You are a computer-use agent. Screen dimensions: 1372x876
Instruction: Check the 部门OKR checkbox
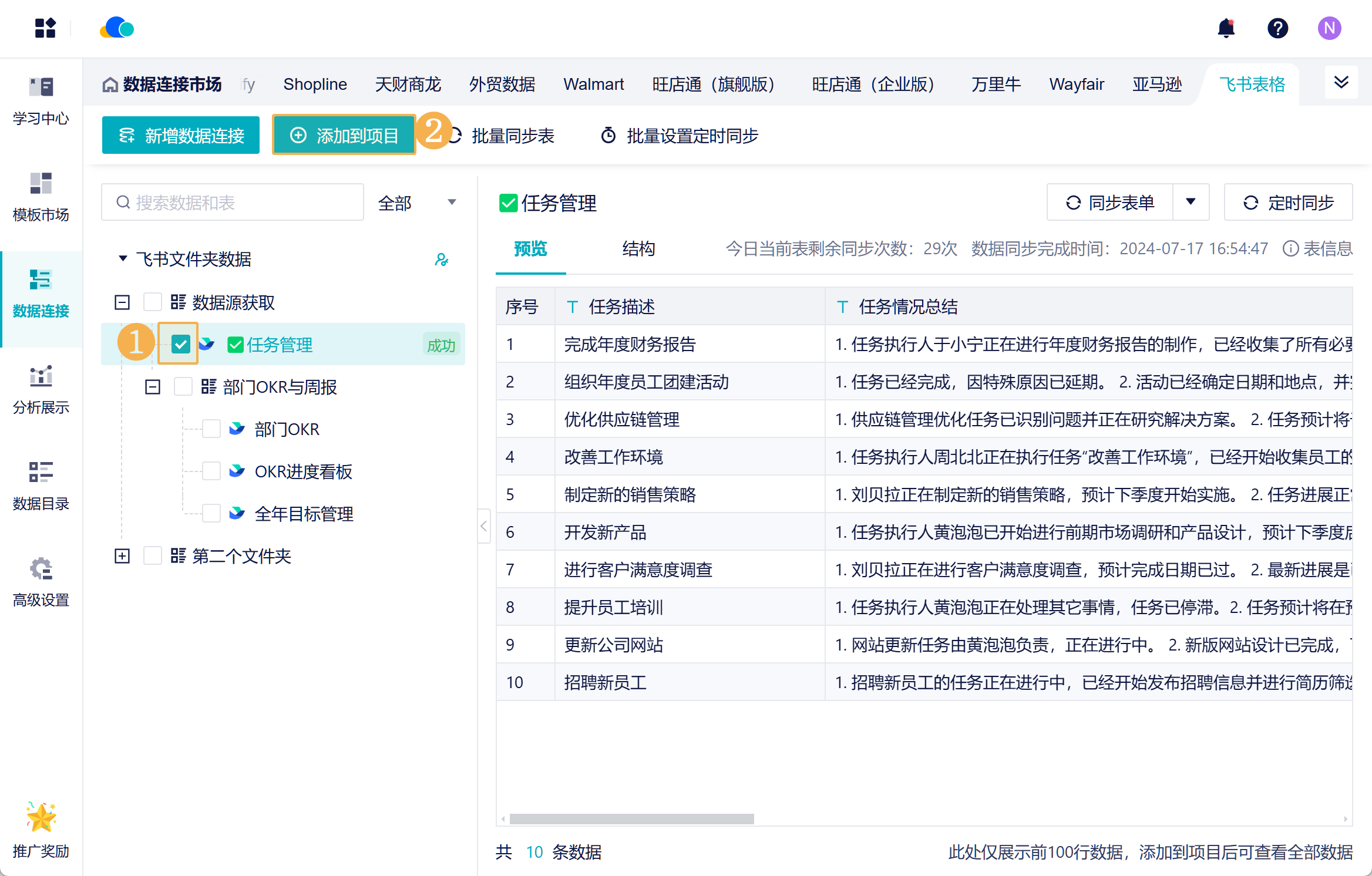[211, 429]
